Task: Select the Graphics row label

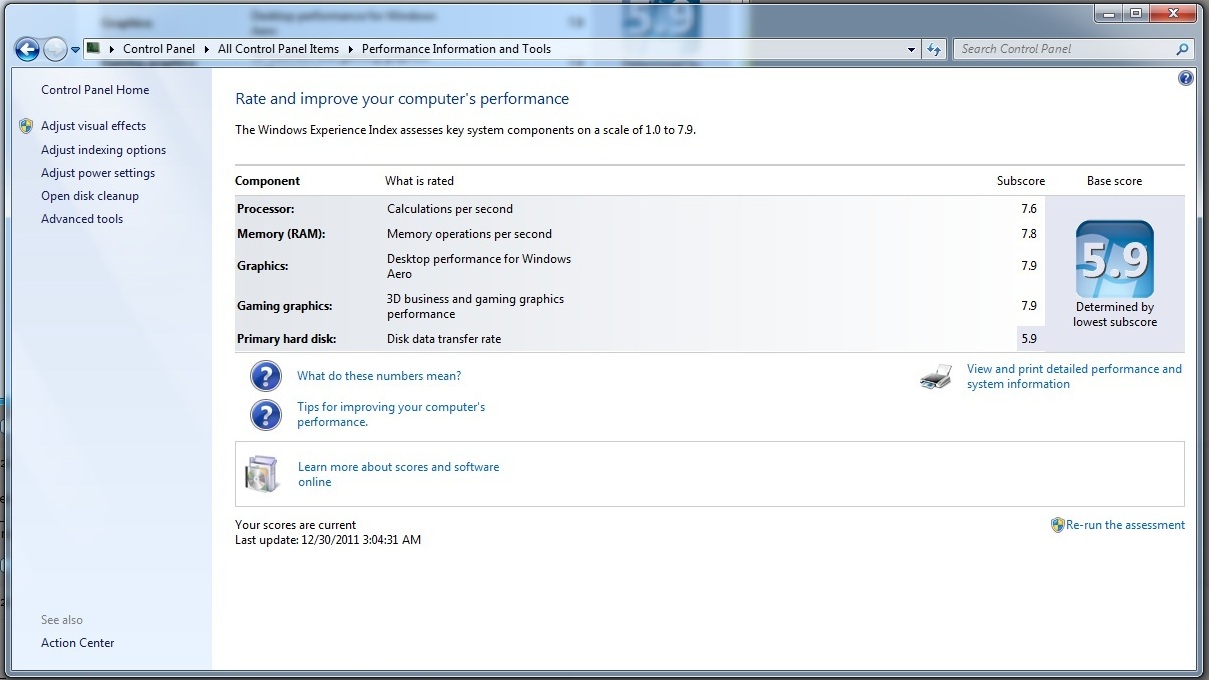Action: [262, 266]
